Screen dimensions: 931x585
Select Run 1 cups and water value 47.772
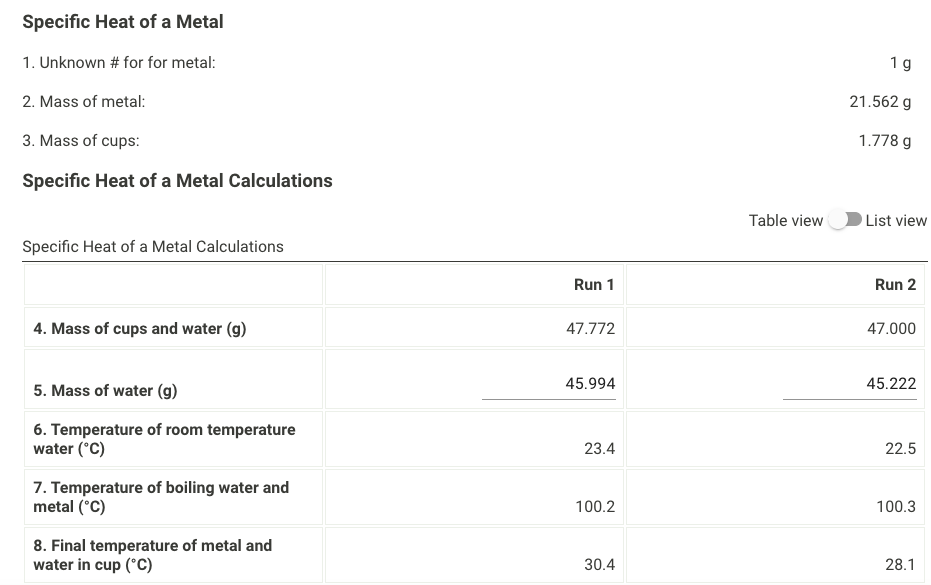(590, 328)
